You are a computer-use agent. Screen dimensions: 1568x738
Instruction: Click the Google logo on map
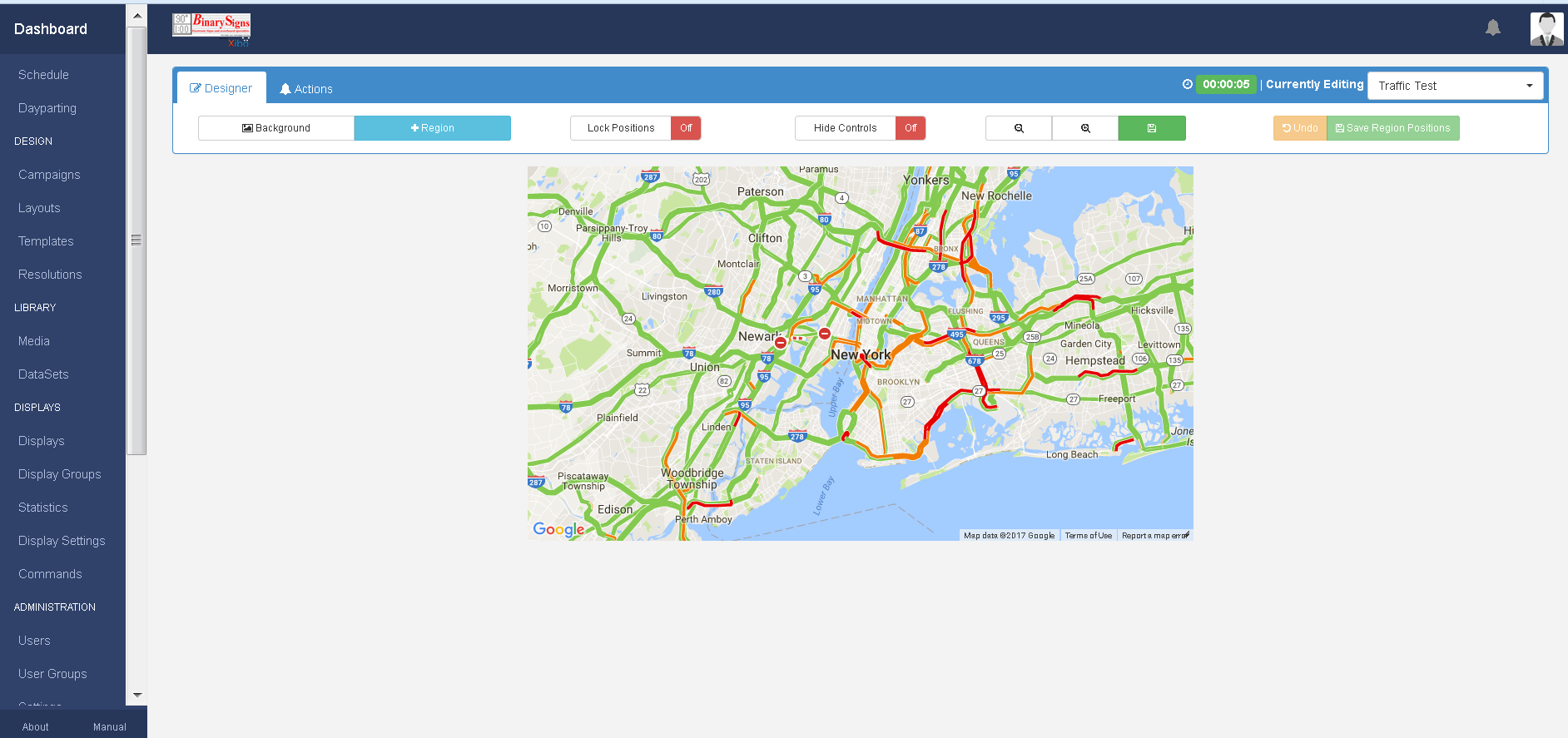click(558, 529)
